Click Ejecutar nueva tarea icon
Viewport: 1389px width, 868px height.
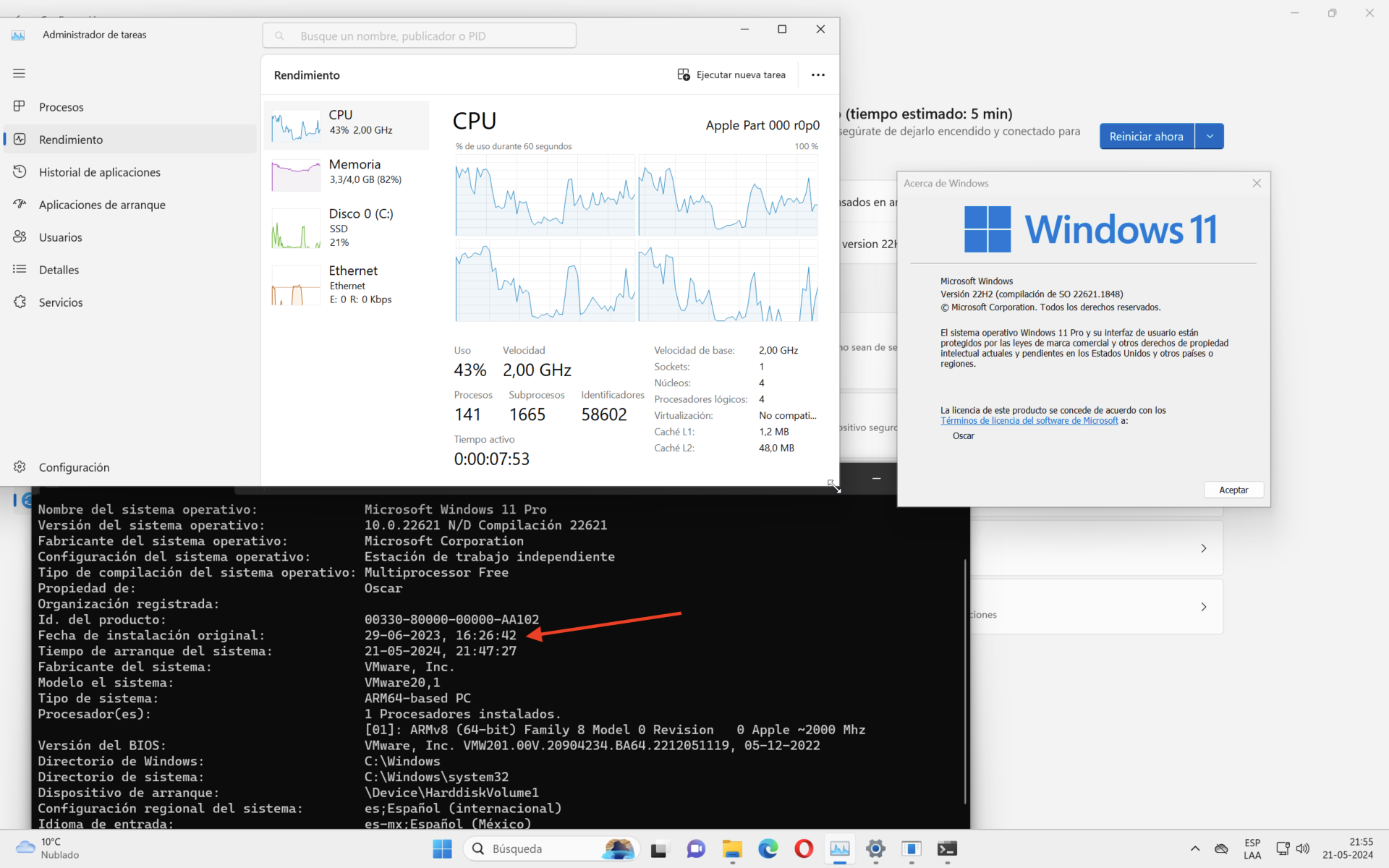(x=683, y=75)
